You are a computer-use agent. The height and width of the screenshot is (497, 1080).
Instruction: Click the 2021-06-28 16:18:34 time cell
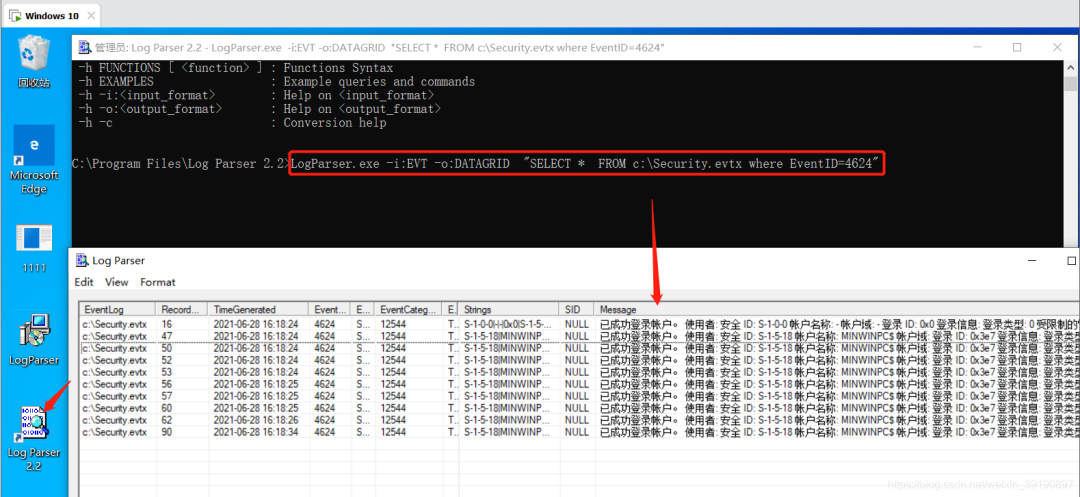(x=259, y=432)
